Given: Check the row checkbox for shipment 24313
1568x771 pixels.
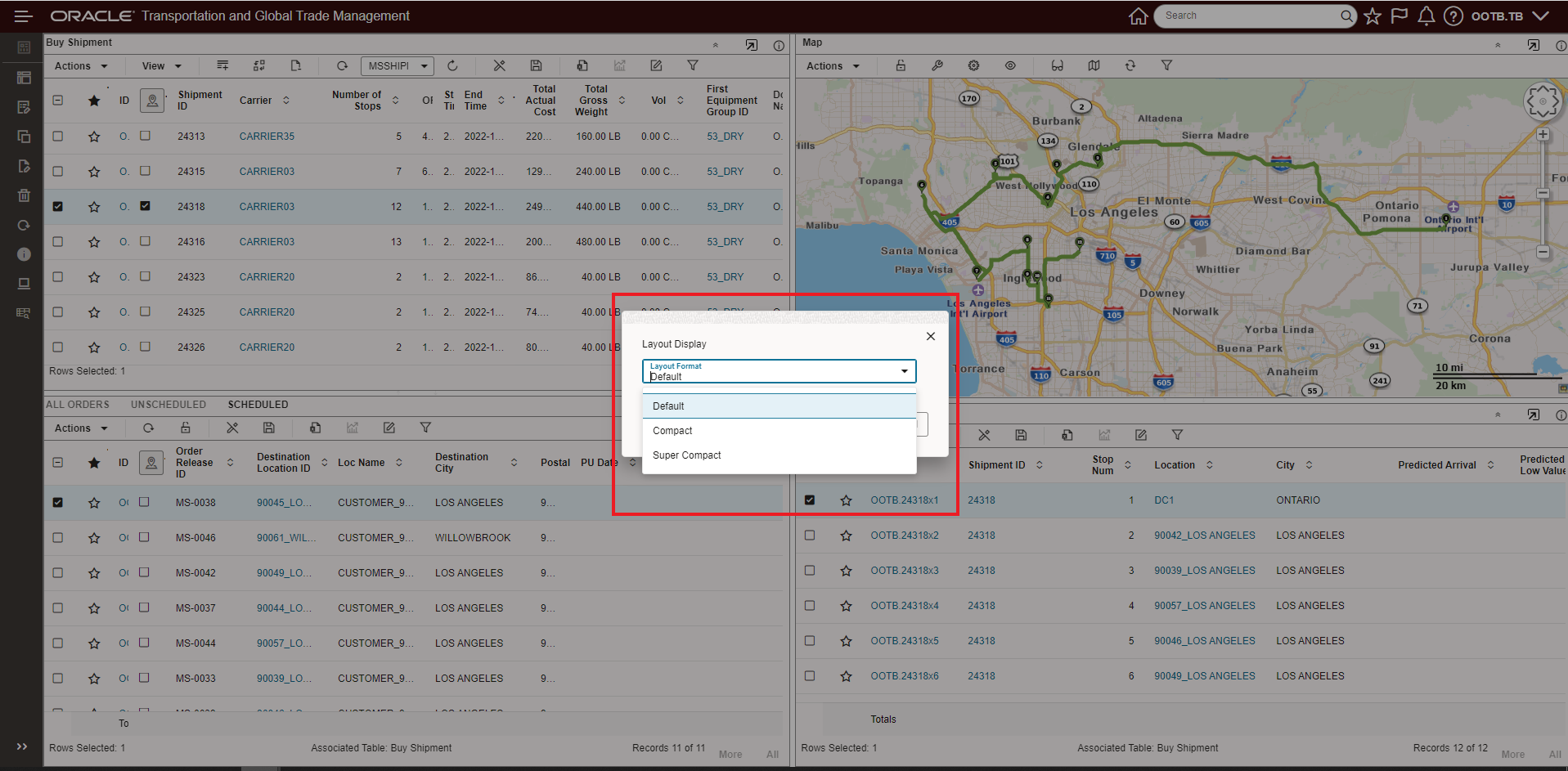Looking at the screenshot, I should pyautogui.click(x=58, y=137).
